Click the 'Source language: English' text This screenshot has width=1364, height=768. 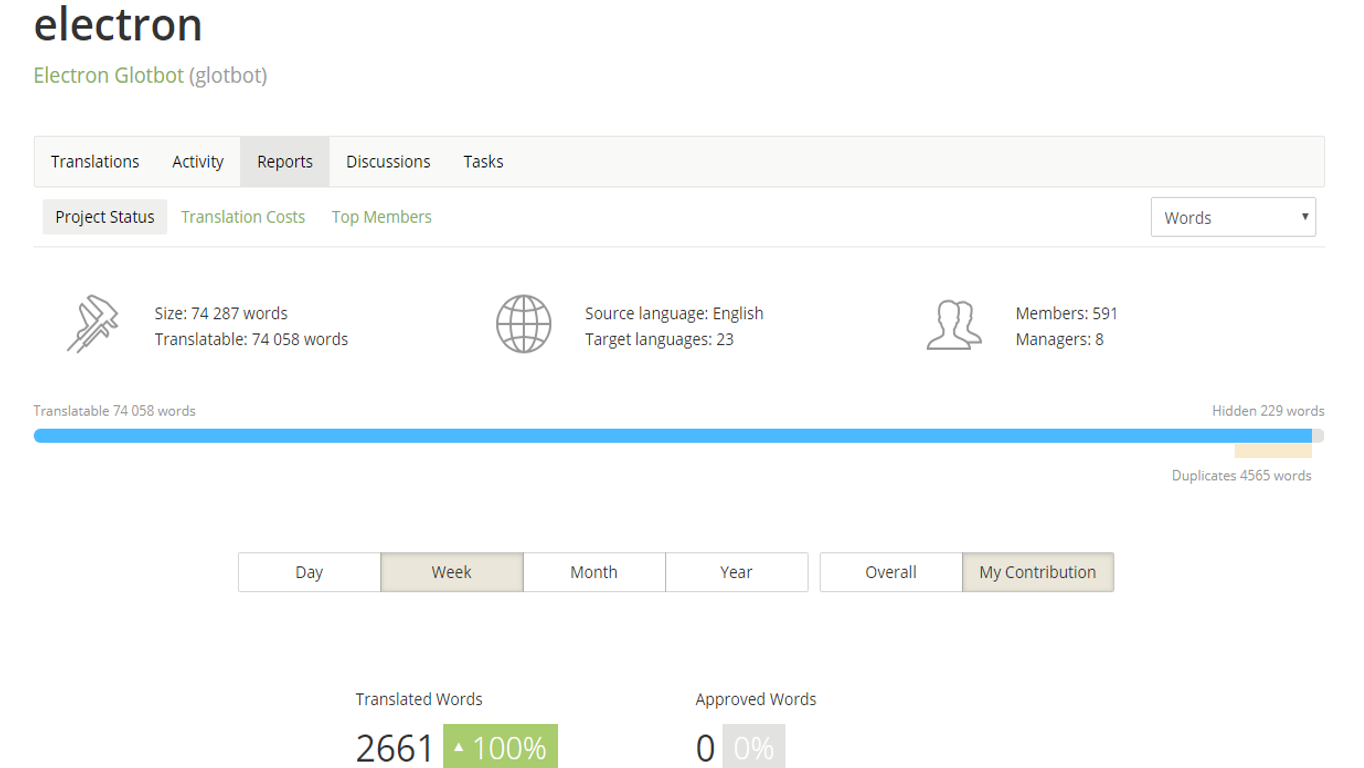[x=674, y=313]
